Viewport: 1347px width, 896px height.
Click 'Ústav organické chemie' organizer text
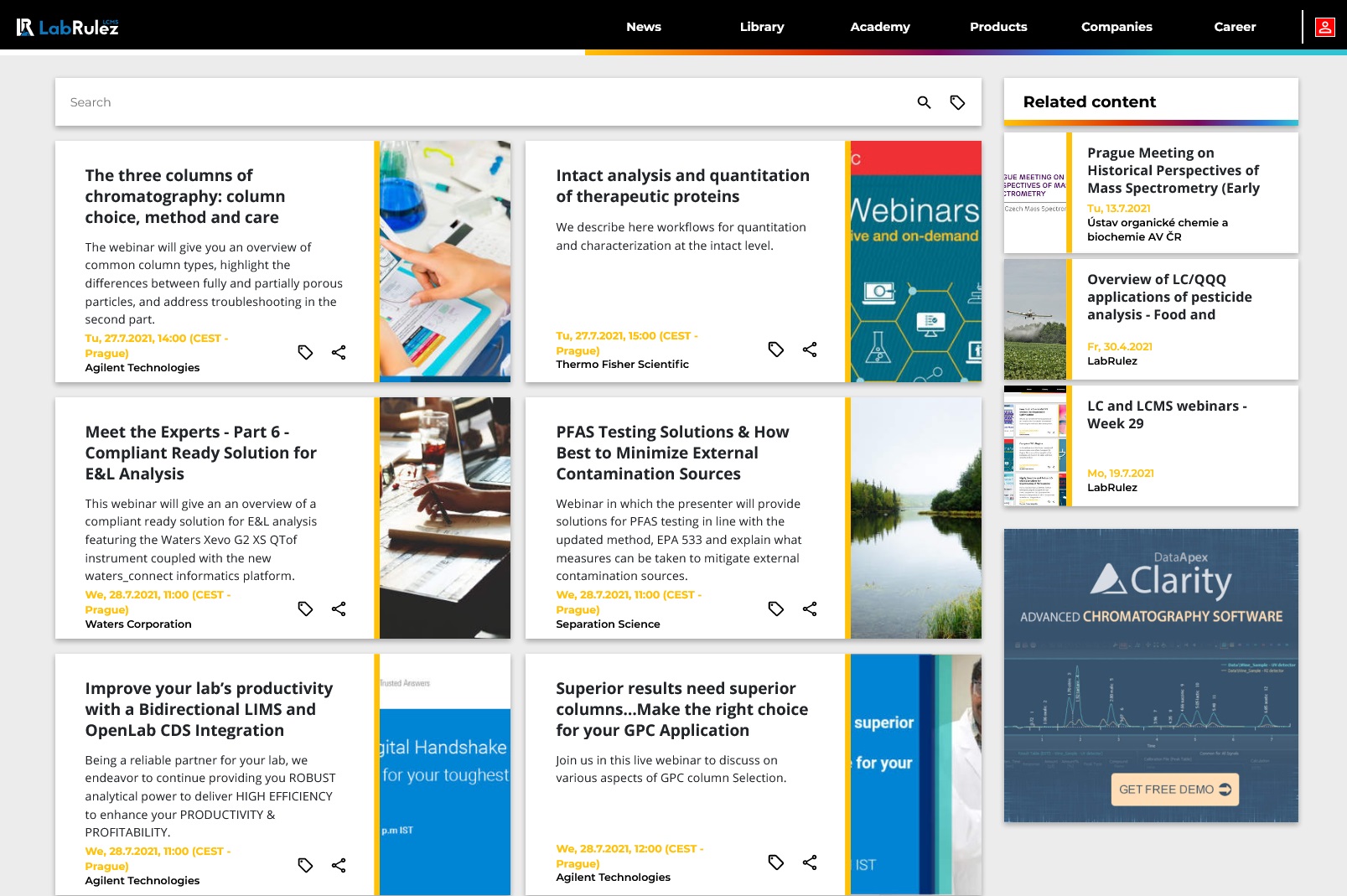click(x=1157, y=229)
